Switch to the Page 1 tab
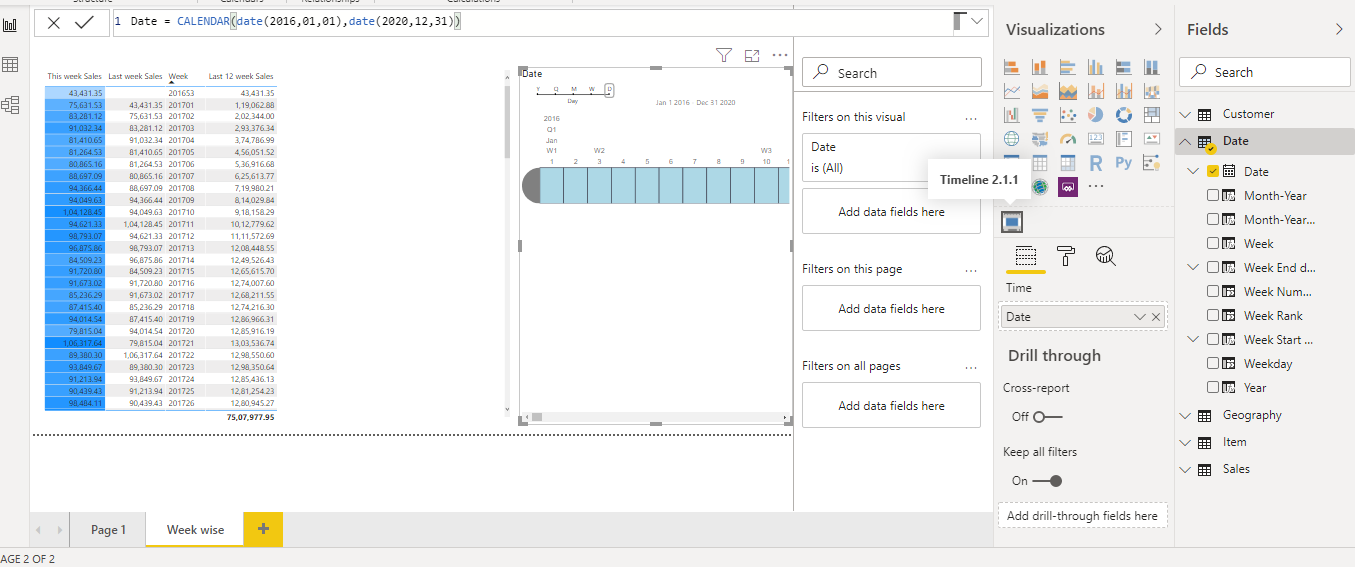1355x567 pixels. (x=108, y=529)
